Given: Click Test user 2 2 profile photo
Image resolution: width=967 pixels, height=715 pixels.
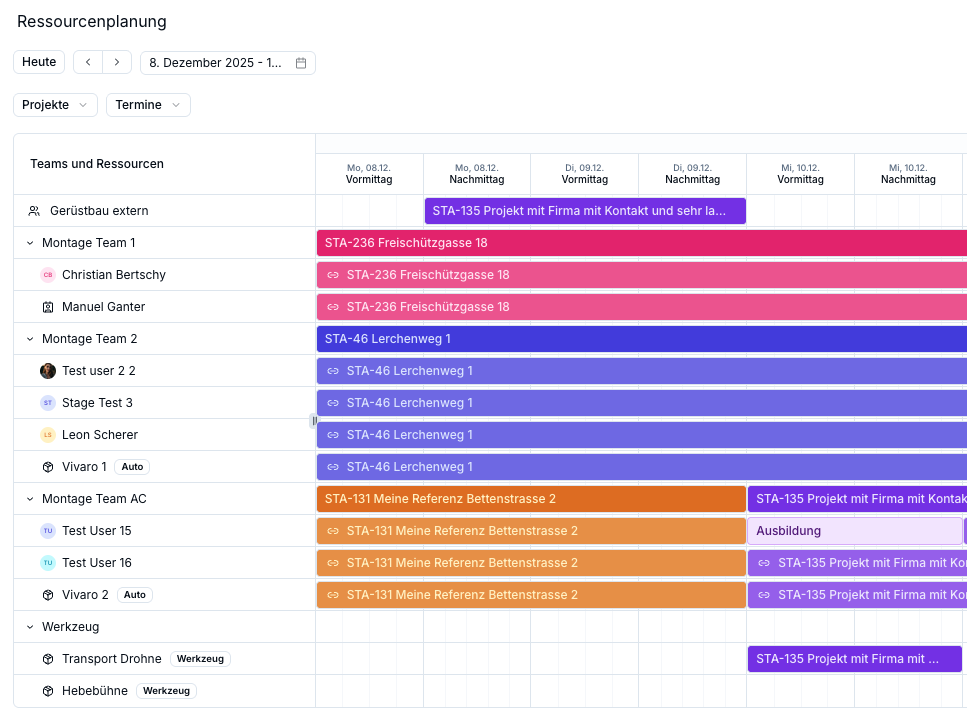Looking at the screenshot, I should click(x=48, y=371).
